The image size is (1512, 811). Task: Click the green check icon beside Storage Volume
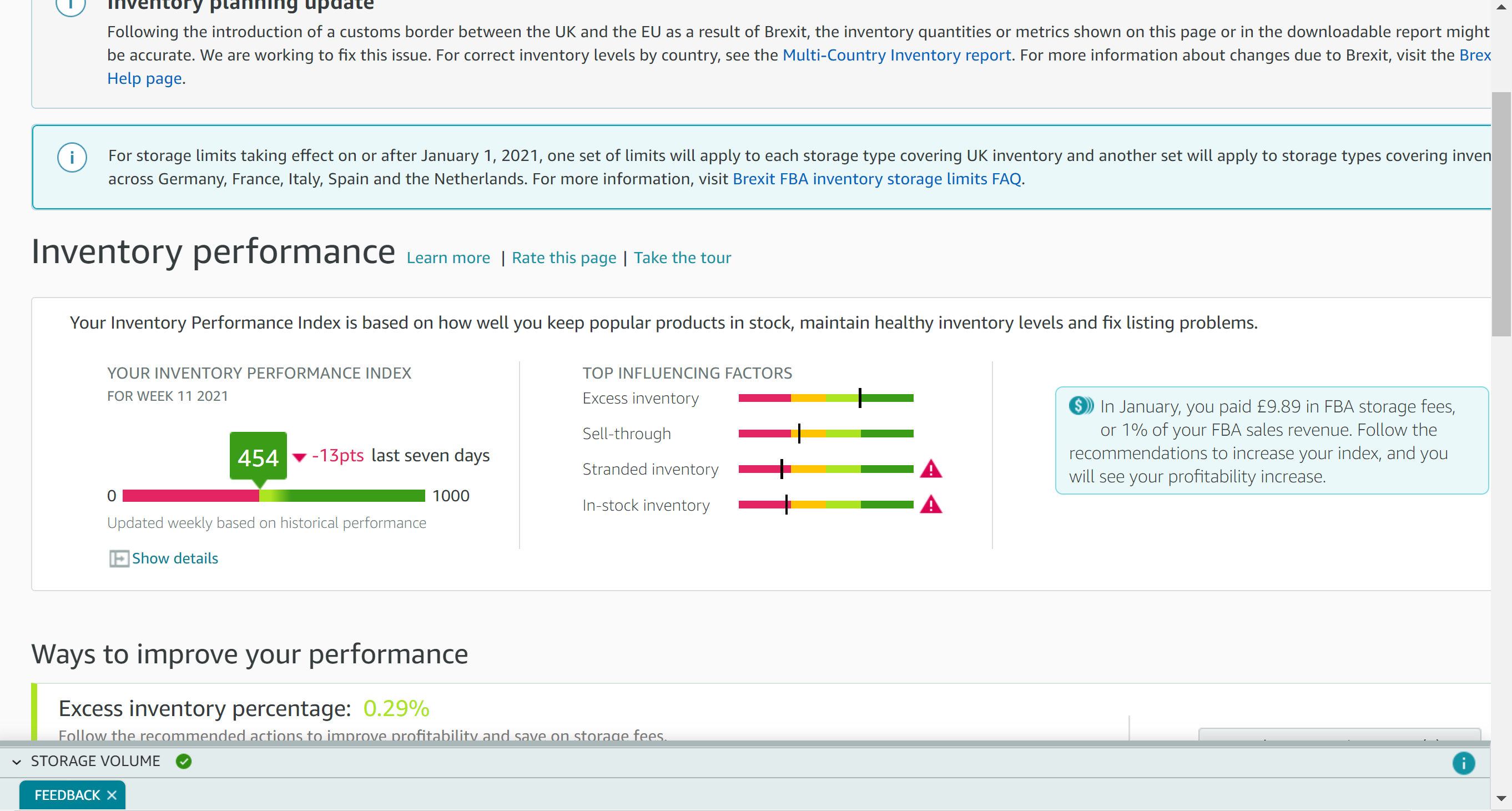pos(184,761)
